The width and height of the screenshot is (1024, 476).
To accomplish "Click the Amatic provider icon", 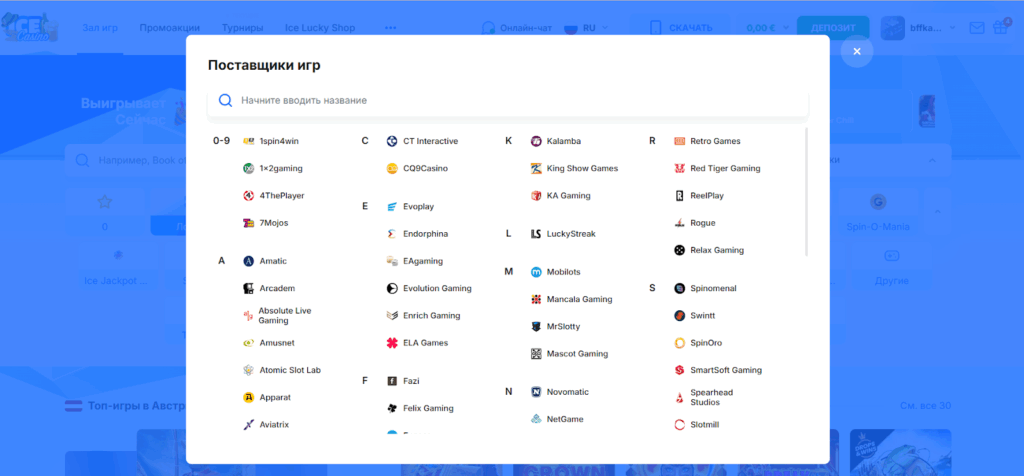I will click(248, 261).
